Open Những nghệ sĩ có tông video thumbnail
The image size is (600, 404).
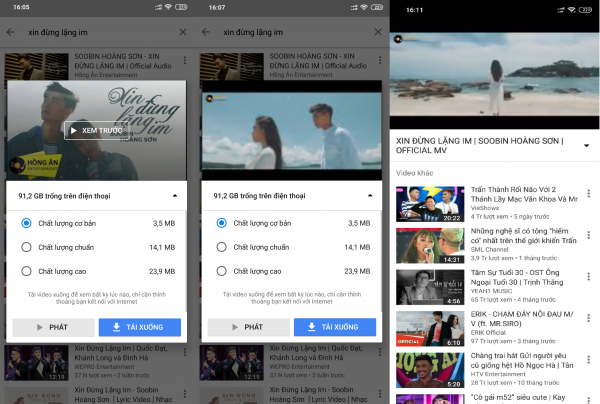tap(430, 246)
